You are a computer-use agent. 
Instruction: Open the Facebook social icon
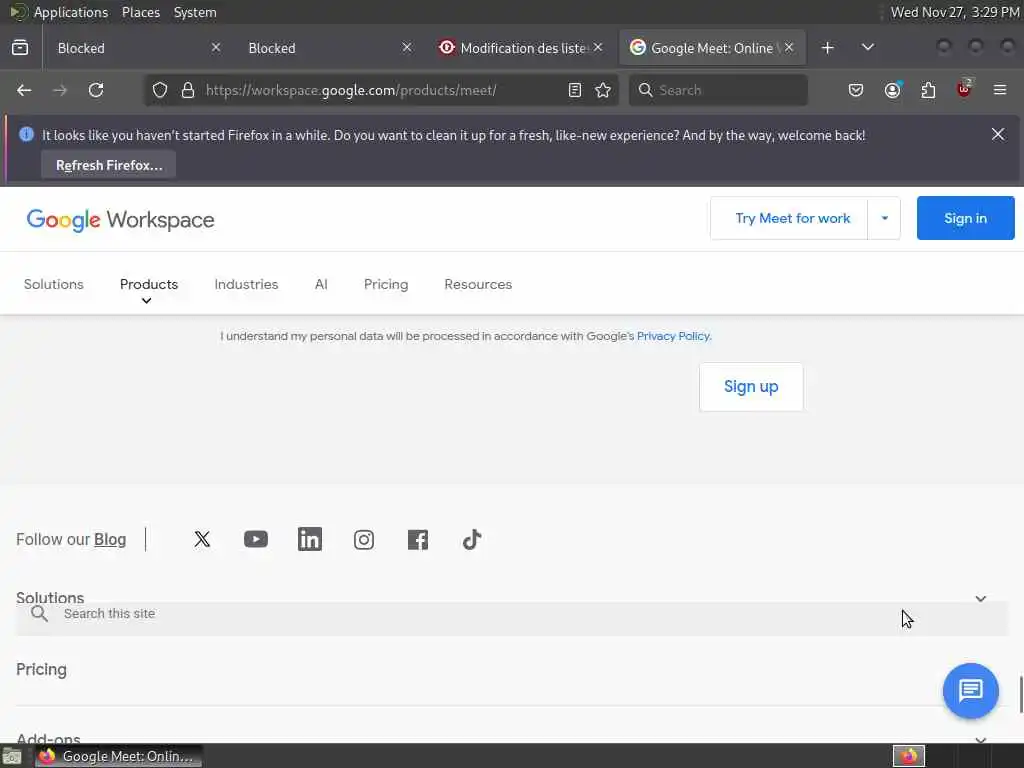418,539
